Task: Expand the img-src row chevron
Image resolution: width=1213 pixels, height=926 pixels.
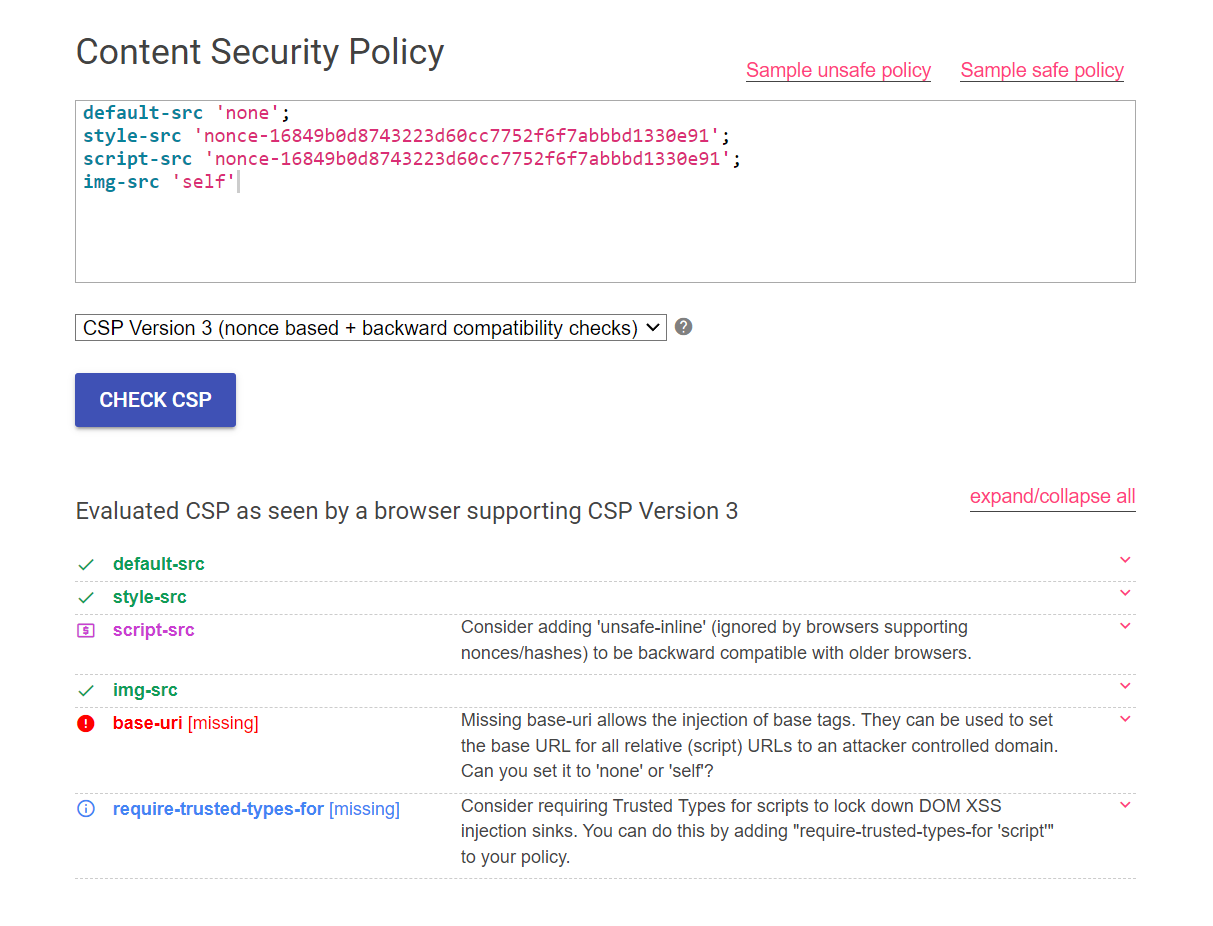Action: point(1125,686)
